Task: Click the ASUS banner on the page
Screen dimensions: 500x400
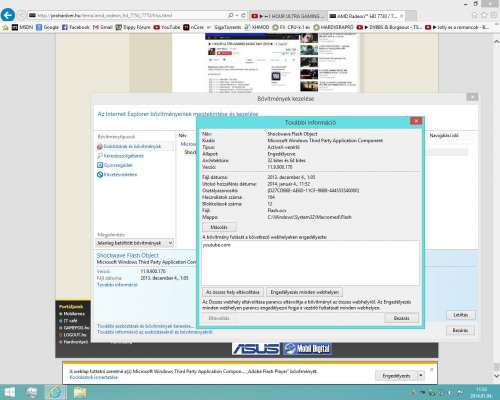Action: click(256, 349)
